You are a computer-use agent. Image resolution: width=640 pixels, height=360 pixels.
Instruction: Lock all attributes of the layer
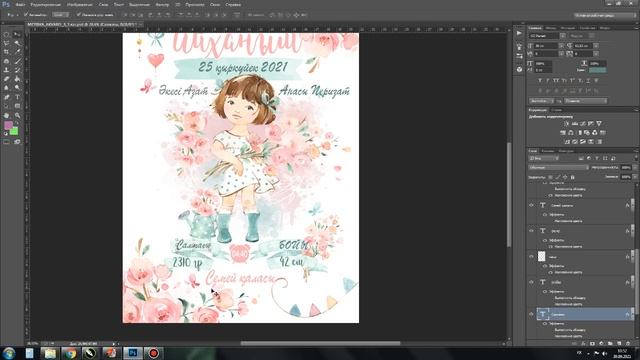click(x=572, y=177)
